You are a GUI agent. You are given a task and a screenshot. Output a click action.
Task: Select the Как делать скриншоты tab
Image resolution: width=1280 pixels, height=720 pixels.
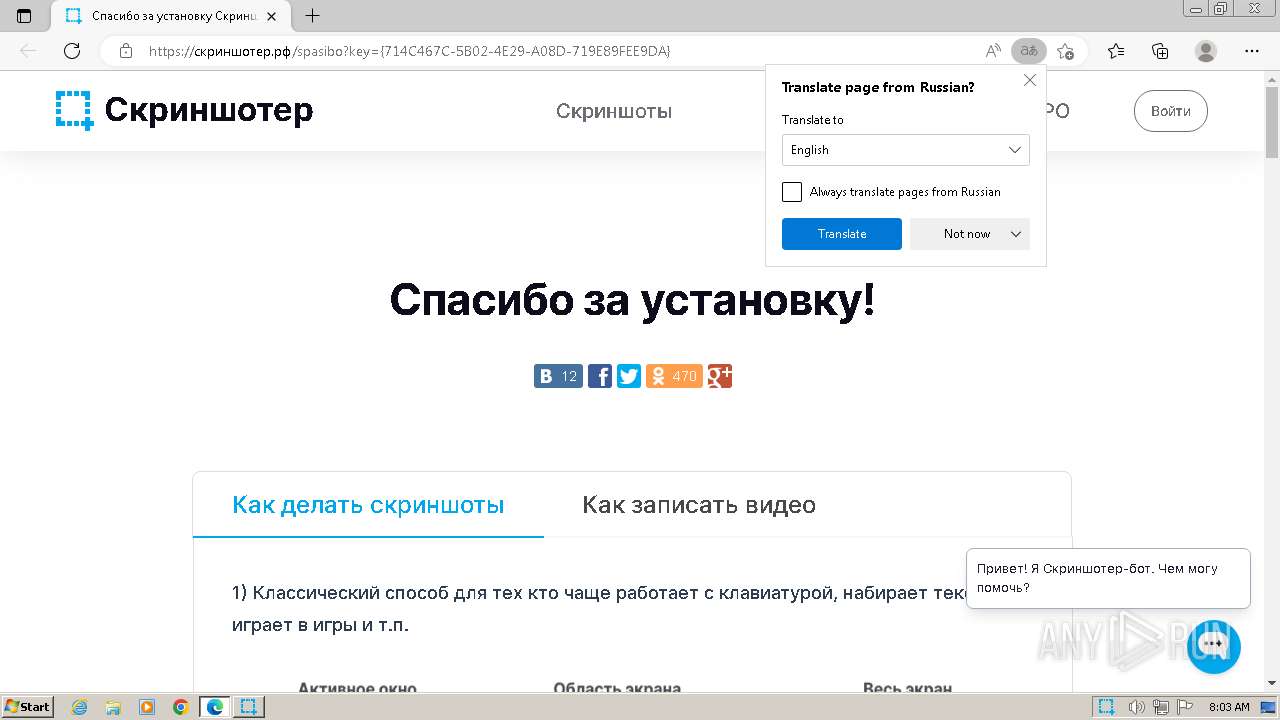click(x=368, y=505)
